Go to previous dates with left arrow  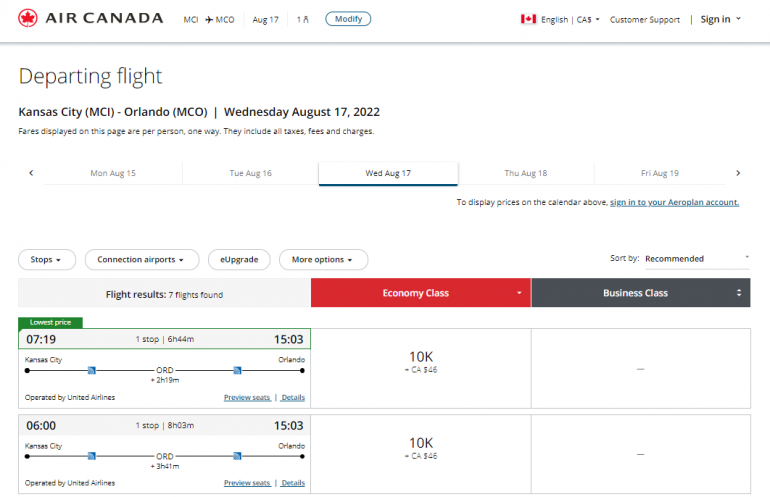click(x=31, y=173)
